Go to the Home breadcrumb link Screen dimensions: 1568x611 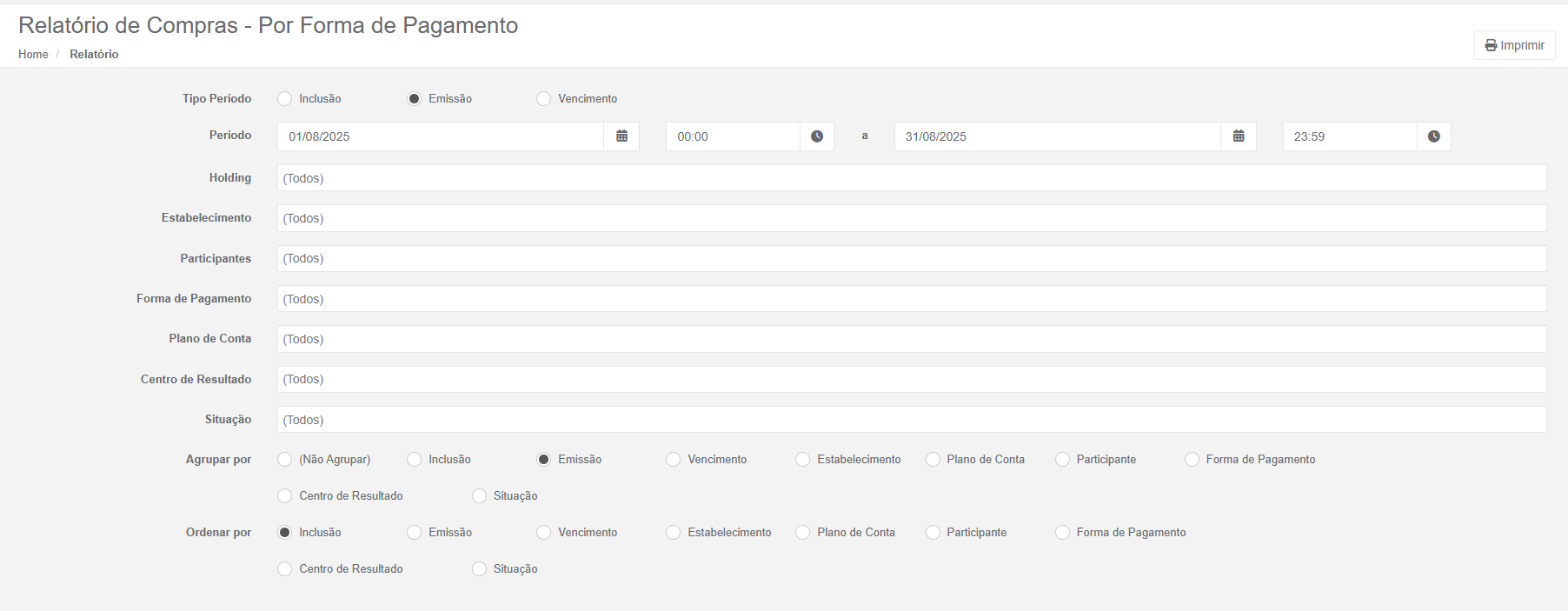pyautogui.click(x=33, y=54)
